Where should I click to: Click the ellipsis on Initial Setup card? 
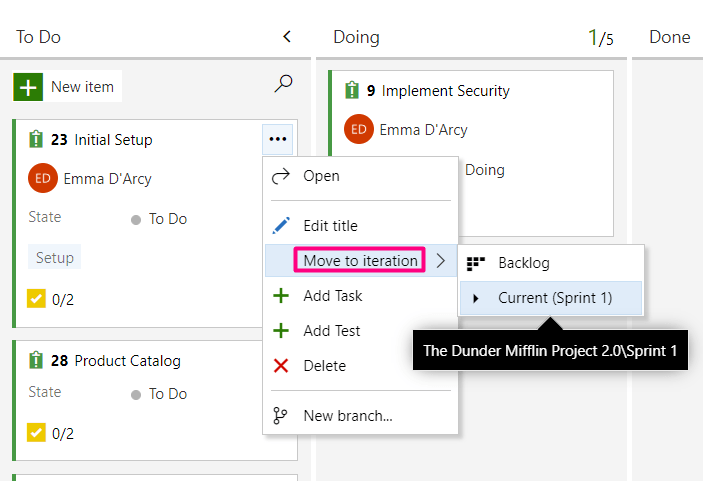(278, 140)
